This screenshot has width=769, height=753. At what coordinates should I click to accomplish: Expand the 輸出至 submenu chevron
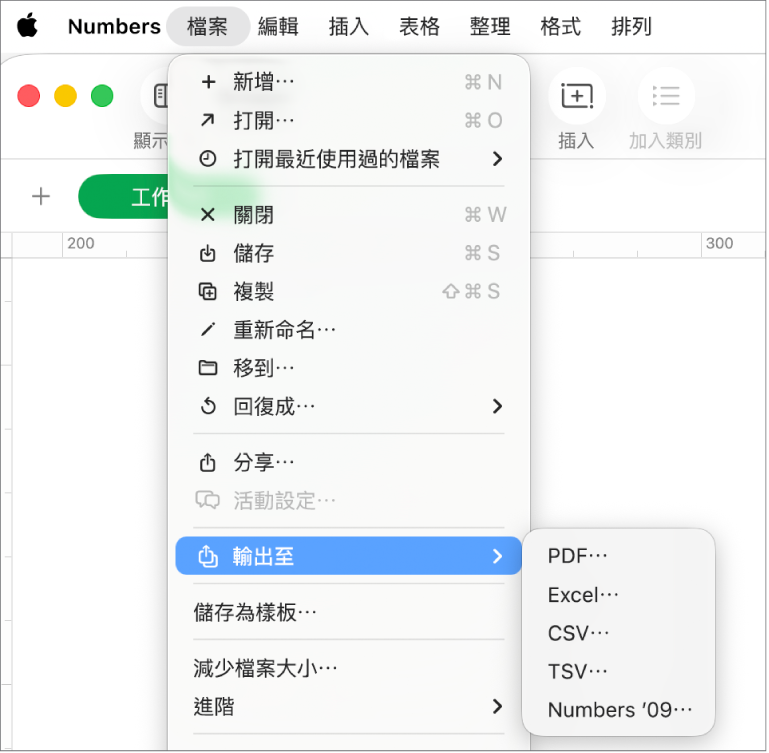pos(497,556)
